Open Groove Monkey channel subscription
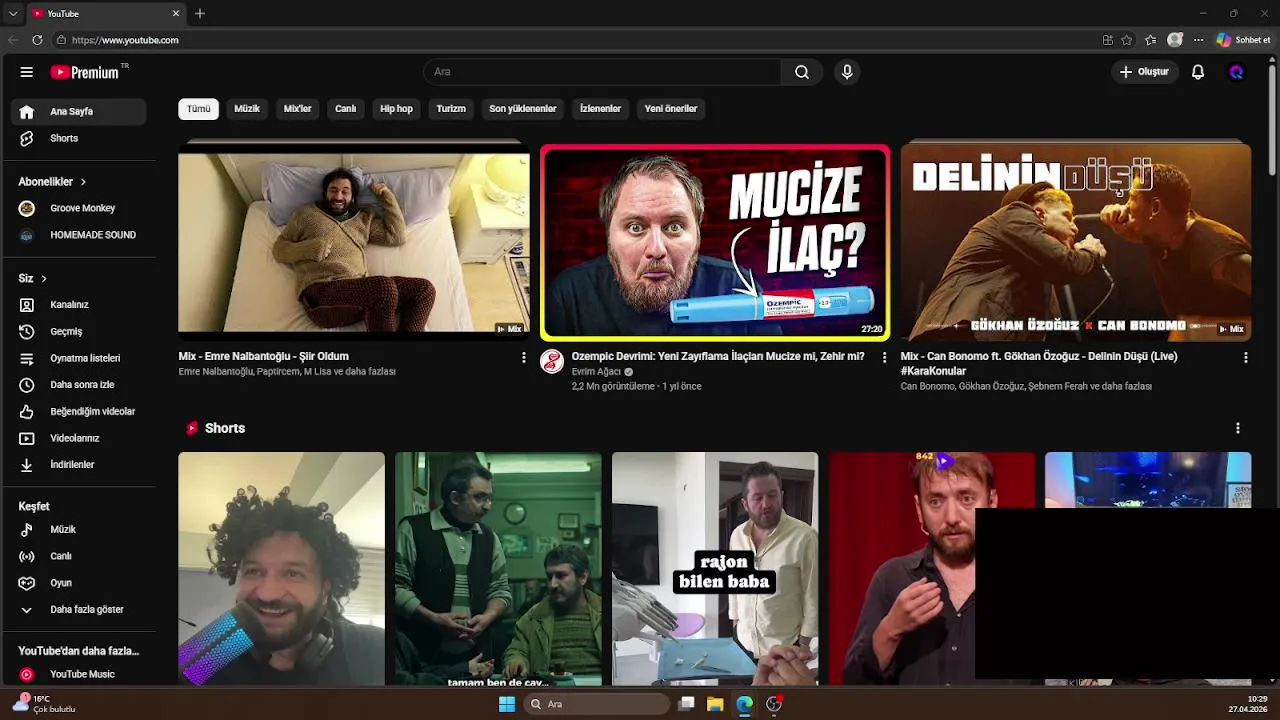This screenshot has height=720, width=1280. click(78, 208)
